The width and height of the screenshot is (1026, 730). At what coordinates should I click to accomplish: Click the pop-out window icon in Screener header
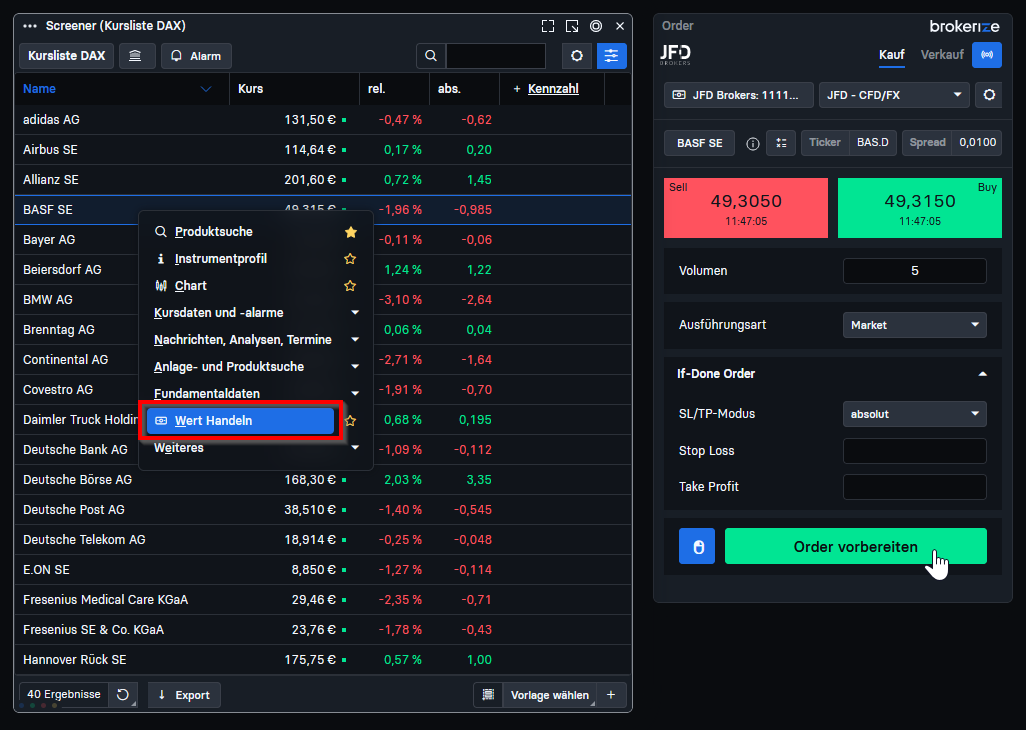pos(572,26)
